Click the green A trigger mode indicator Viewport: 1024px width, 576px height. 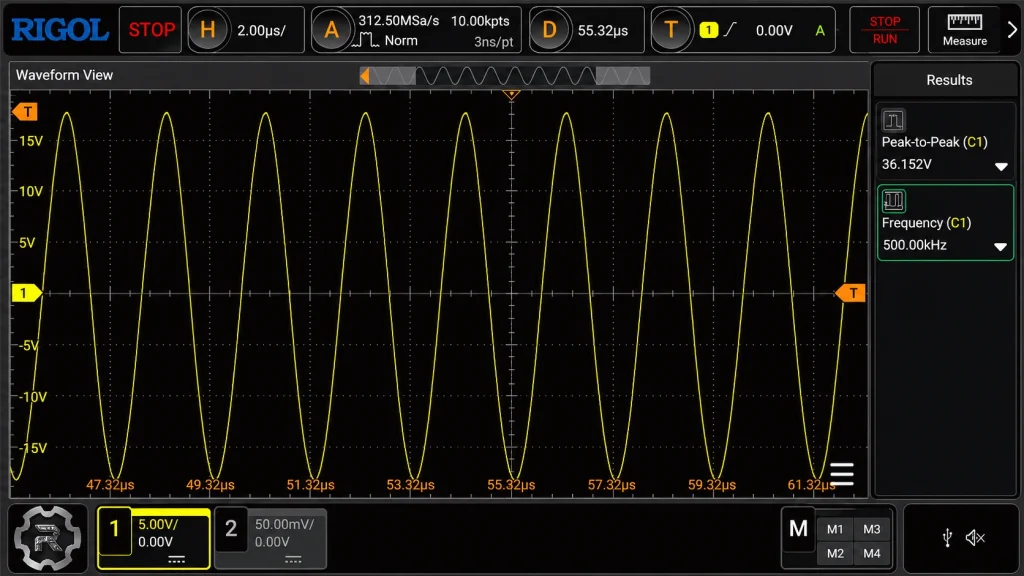click(820, 31)
